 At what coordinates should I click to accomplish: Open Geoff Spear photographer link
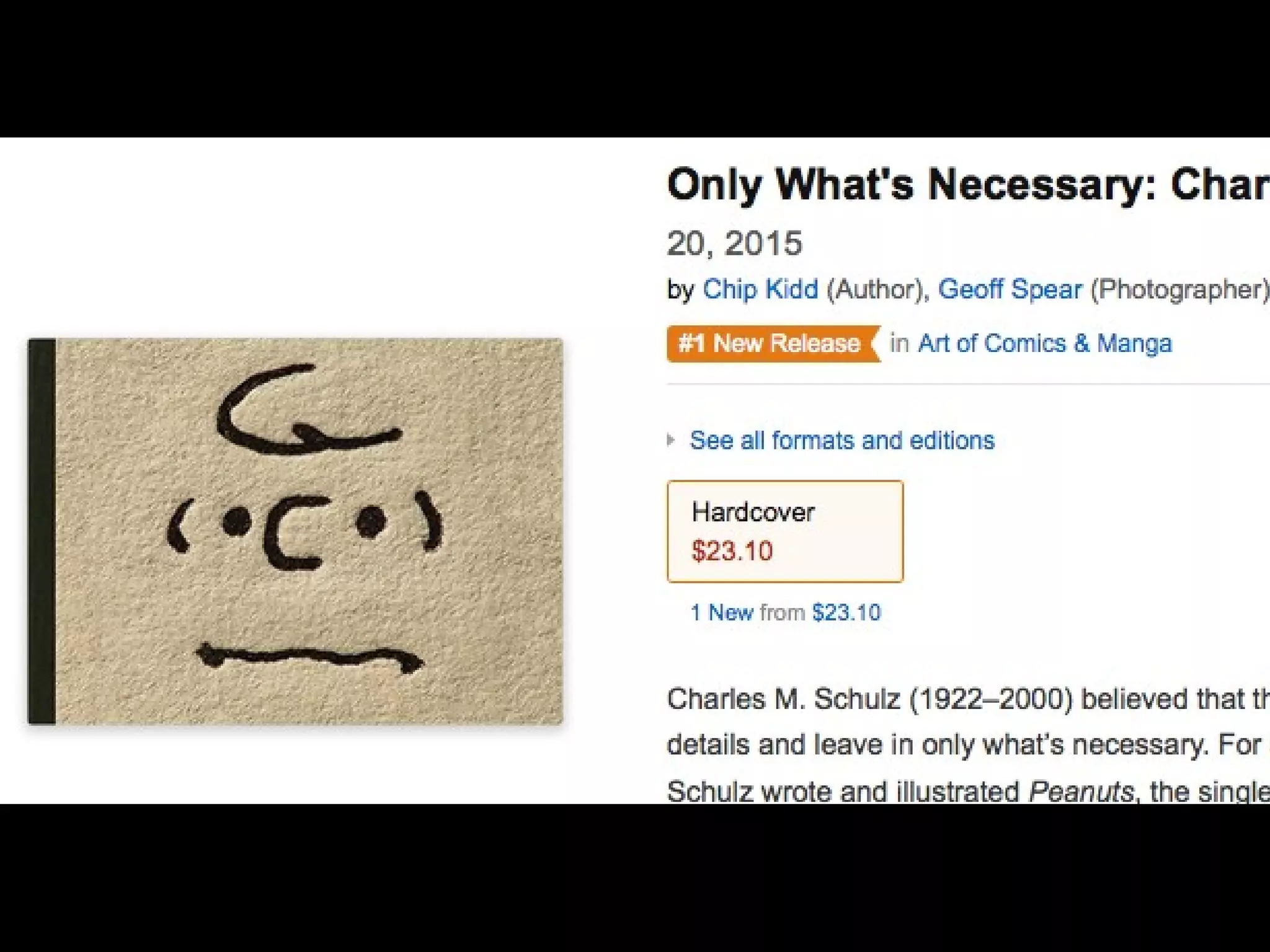click(1010, 289)
